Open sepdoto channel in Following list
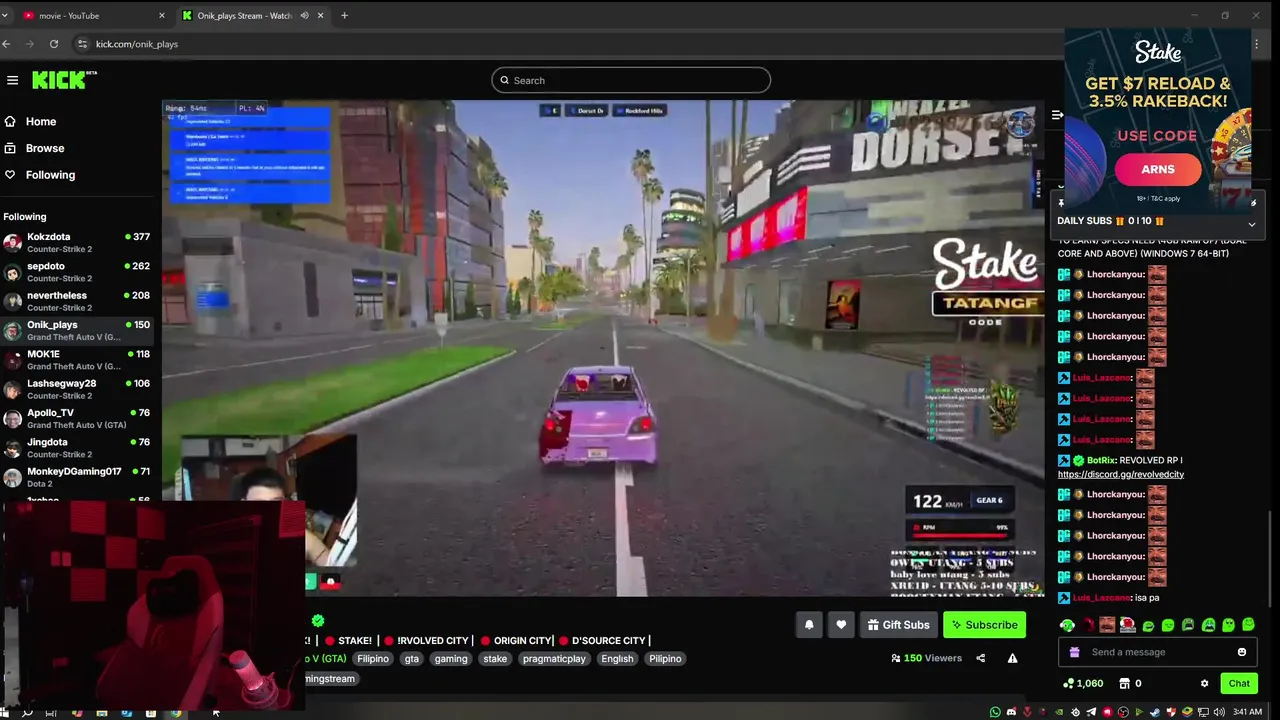Image resolution: width=1280 pixels, height=720 pixels. tap(78, 272)
